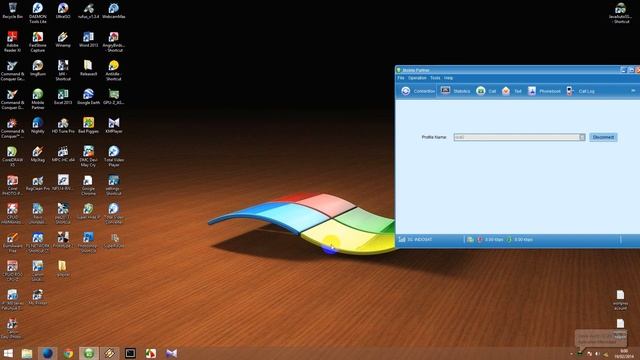The image size is (640, 360).
Task: Select the Nightly browser desktop icon
Action: [38, 126]
